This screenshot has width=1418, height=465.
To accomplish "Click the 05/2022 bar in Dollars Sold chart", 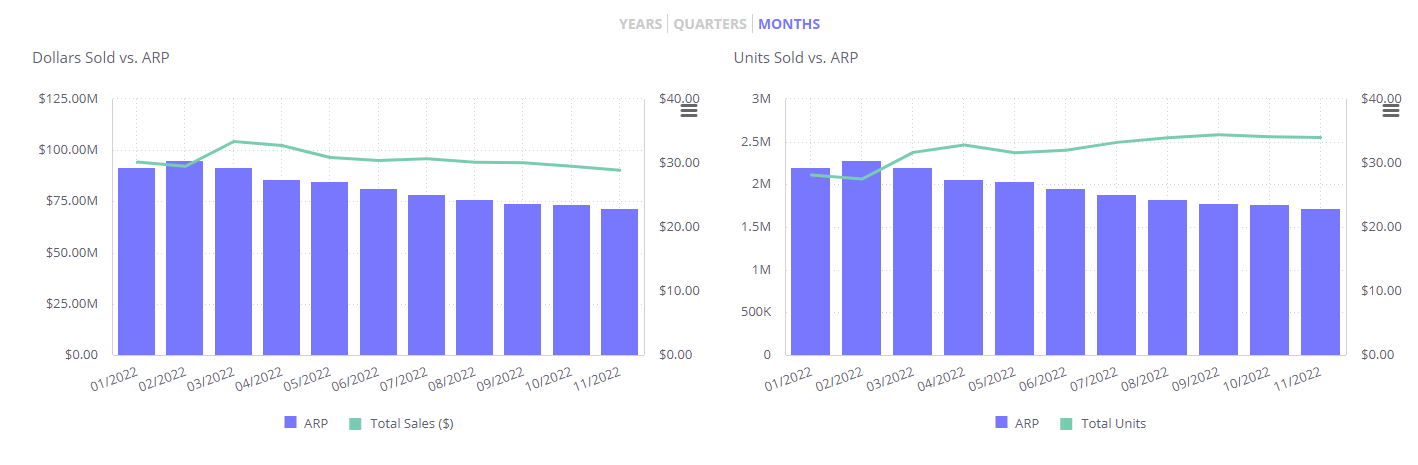I will point(330,270).
